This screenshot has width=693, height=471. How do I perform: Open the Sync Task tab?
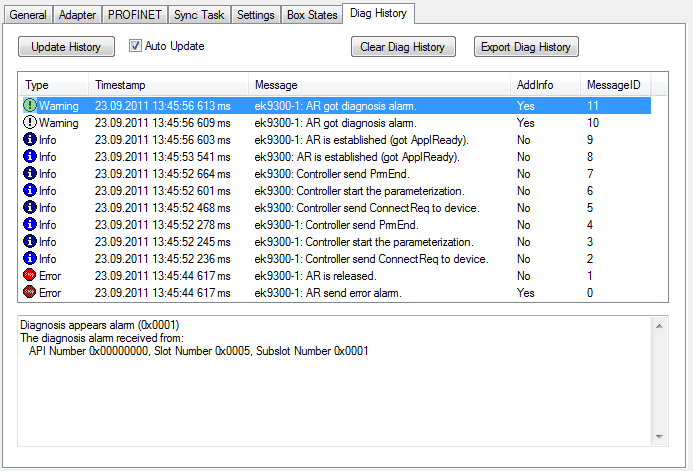(200, 15)
